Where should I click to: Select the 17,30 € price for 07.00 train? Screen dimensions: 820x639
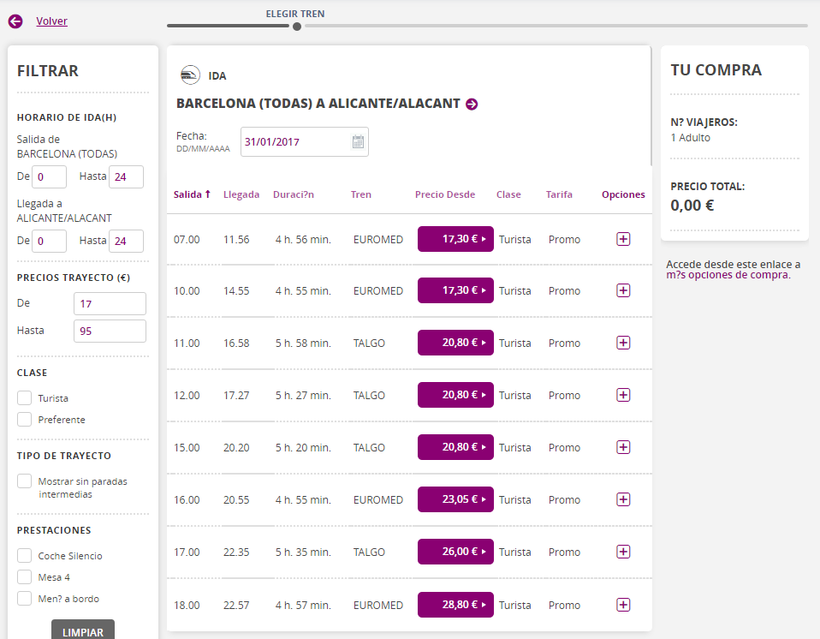click(x=455, y=239)
